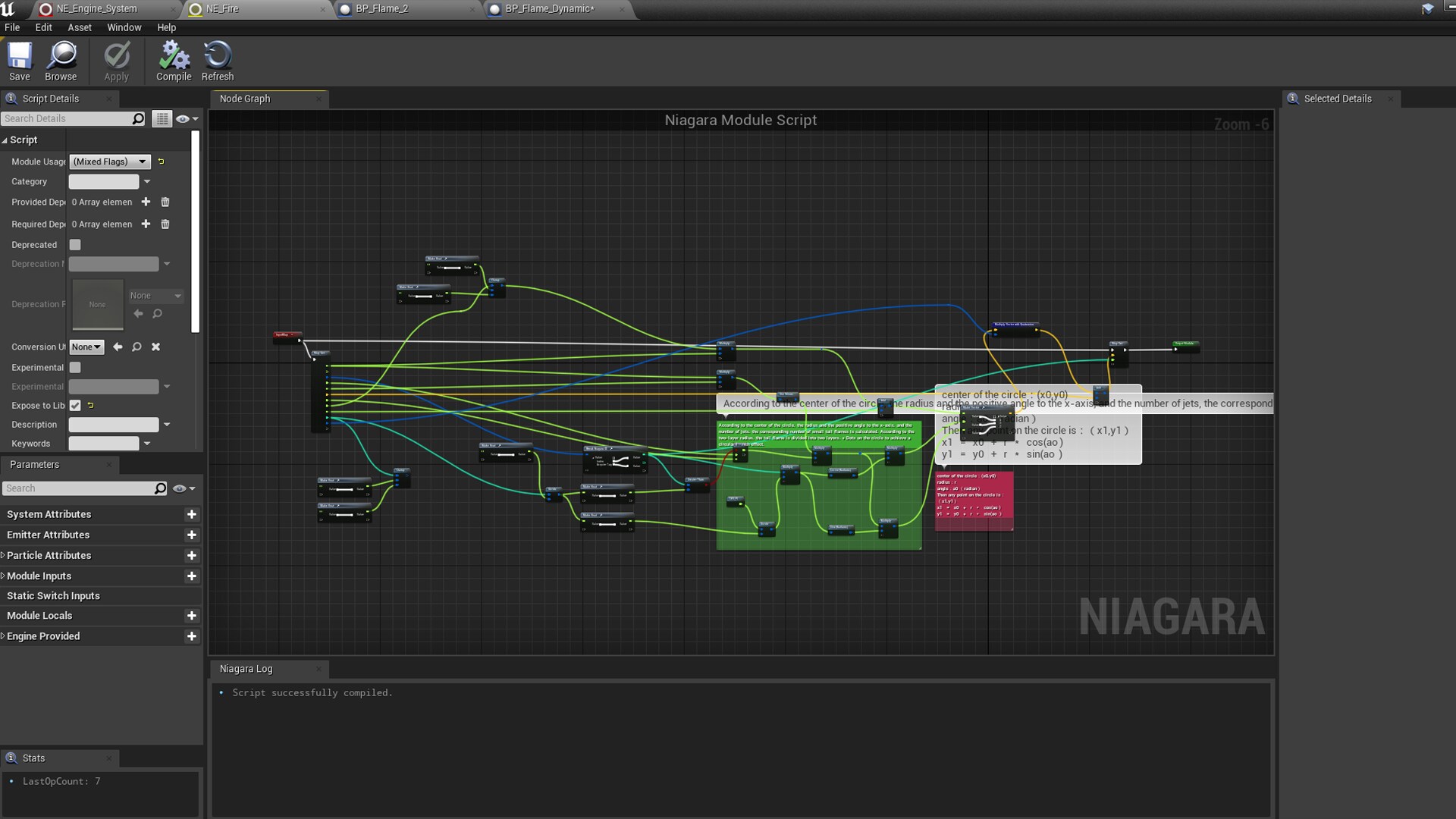Toggle property matrix grid view icon
The height and width of the screenshot is (819, 1456).
tap(162, 118)
